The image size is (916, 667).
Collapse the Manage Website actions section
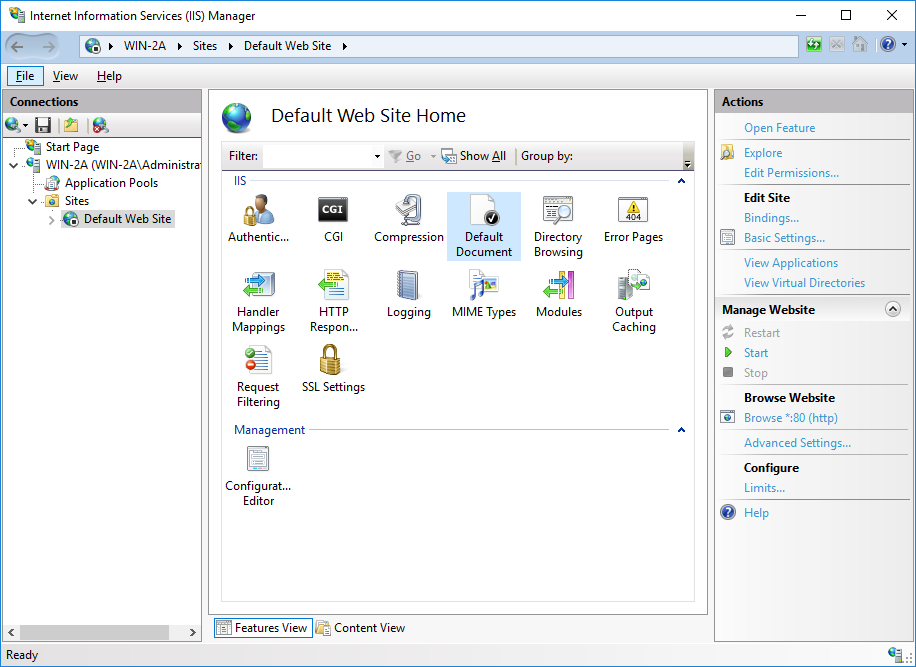(893, 310)
